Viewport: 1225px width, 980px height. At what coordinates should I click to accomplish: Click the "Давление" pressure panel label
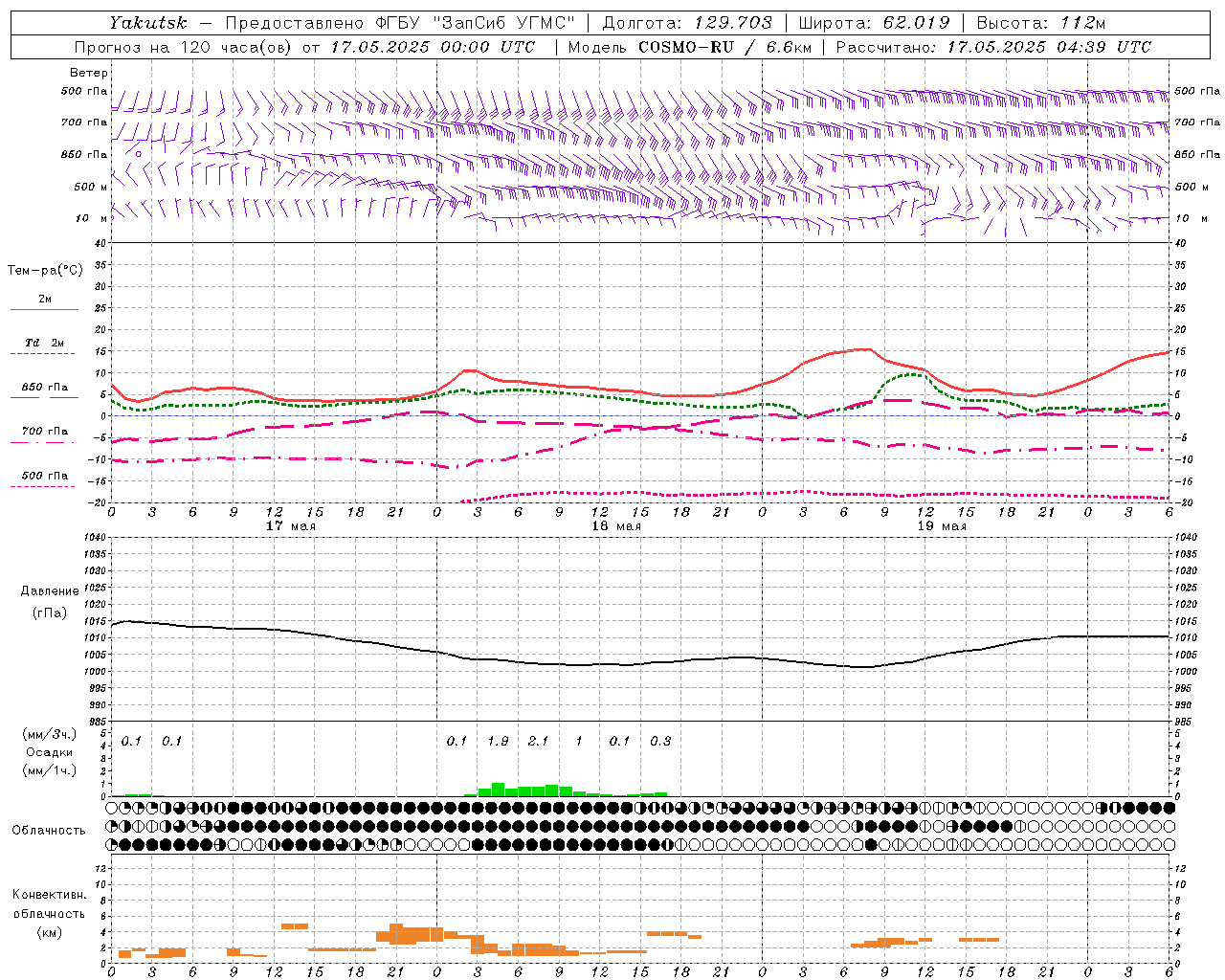(50, 591)
